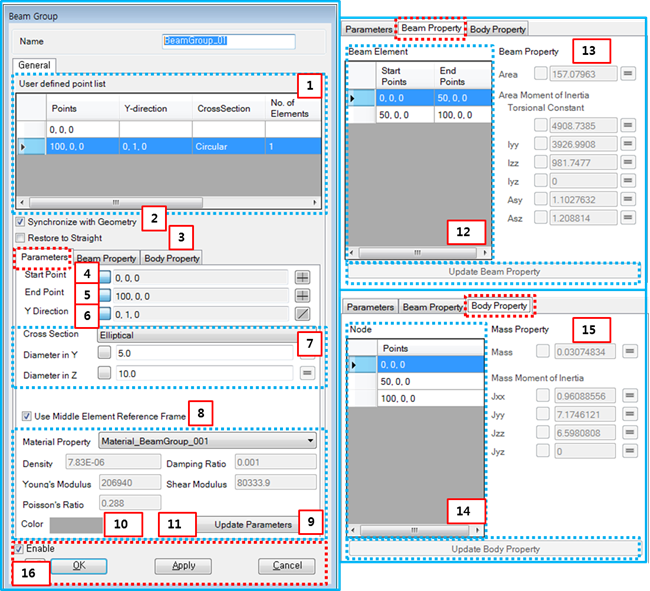The image size is (650, 591).
Task: Switch to Parameters tab in main dialog
Action: [x=44, y=257]
